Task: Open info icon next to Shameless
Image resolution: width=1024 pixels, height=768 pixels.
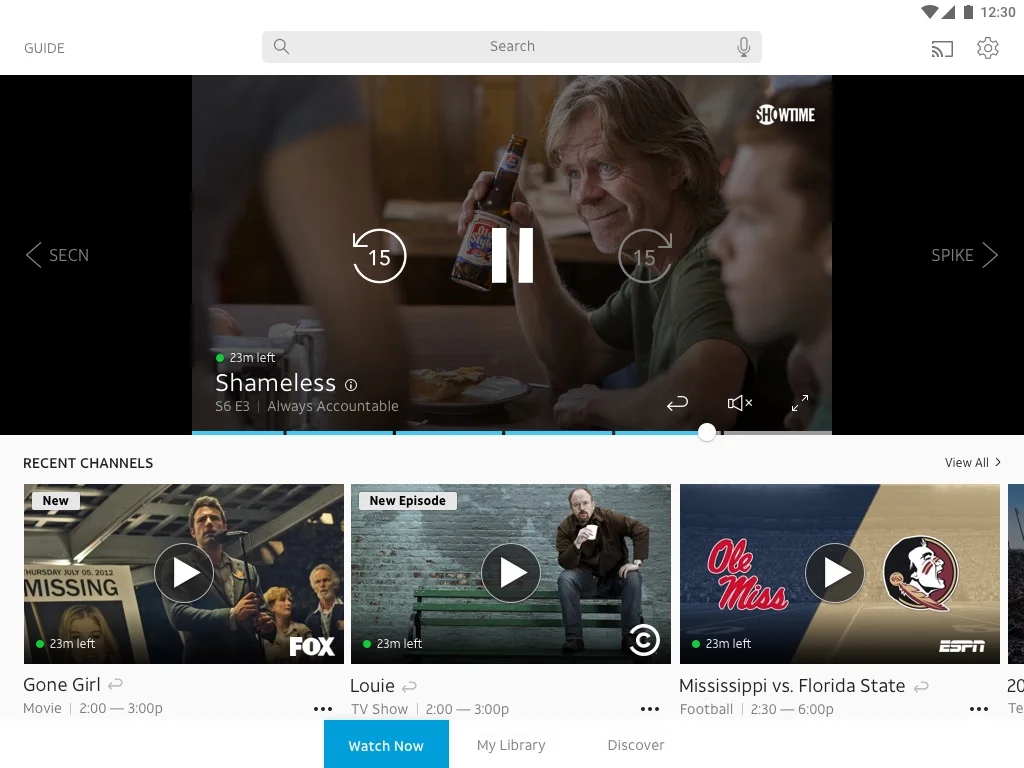Action: (x=351, y=385)
